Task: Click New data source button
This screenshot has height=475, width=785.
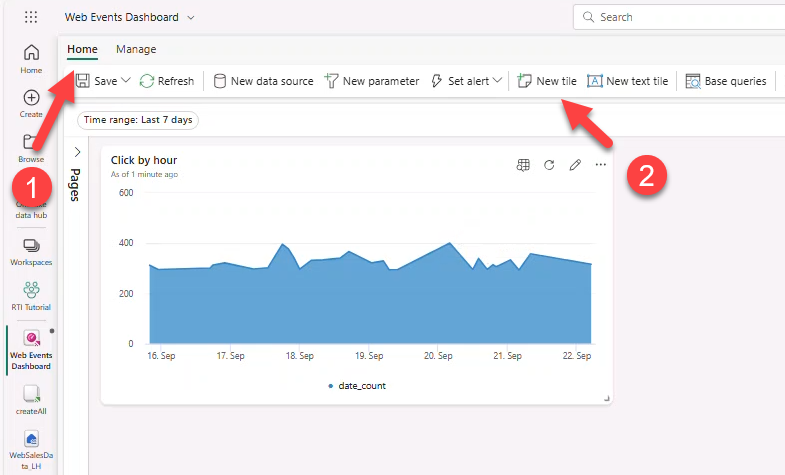Action: [263, 81]
